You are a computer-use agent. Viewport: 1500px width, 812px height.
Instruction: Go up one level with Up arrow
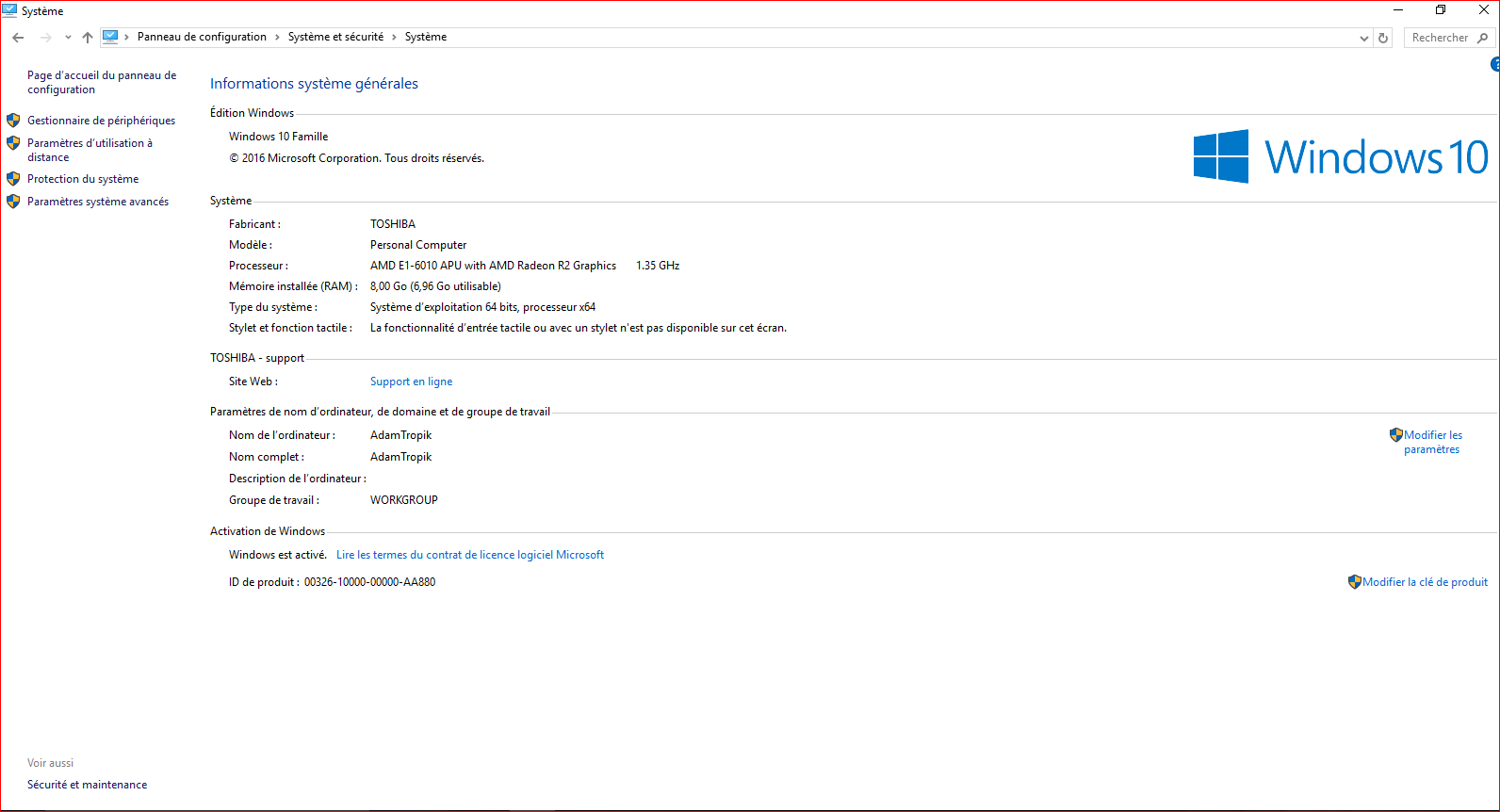pyautogui.click(x=88, y=38)
